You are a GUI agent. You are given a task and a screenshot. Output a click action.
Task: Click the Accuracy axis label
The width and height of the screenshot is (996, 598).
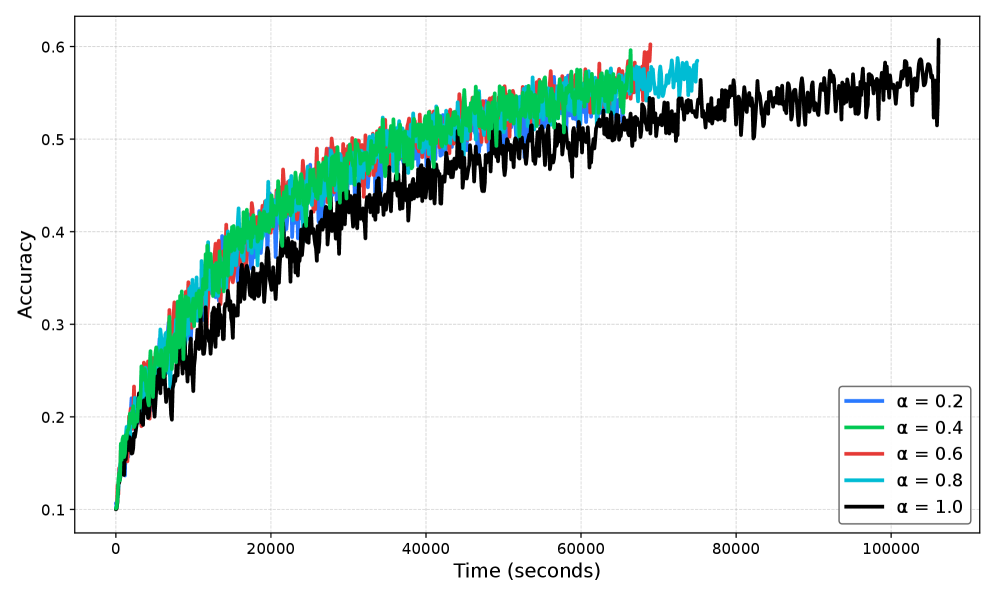click(25, 275)
